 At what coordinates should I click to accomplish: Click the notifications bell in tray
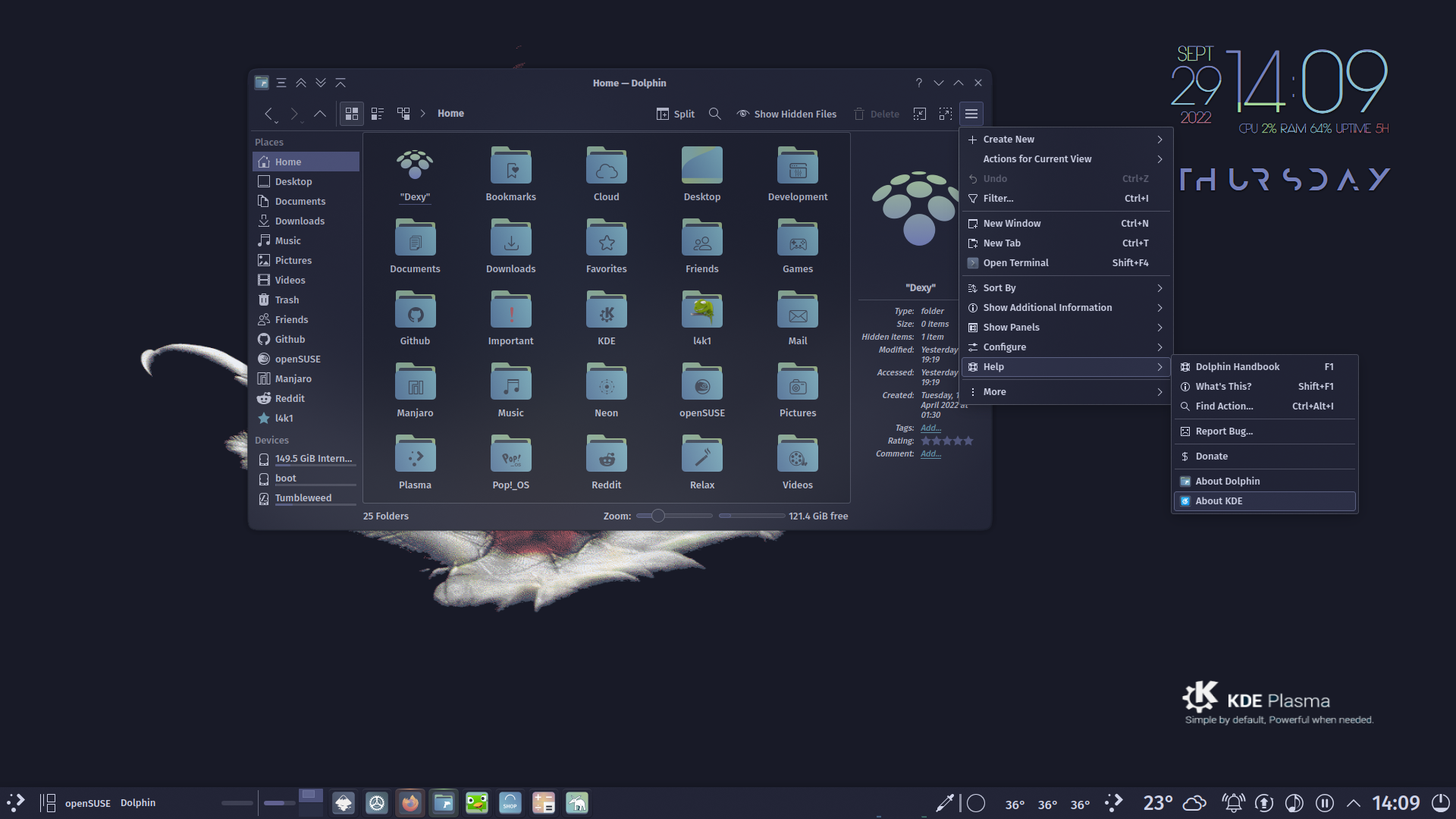coord(1233,802)
